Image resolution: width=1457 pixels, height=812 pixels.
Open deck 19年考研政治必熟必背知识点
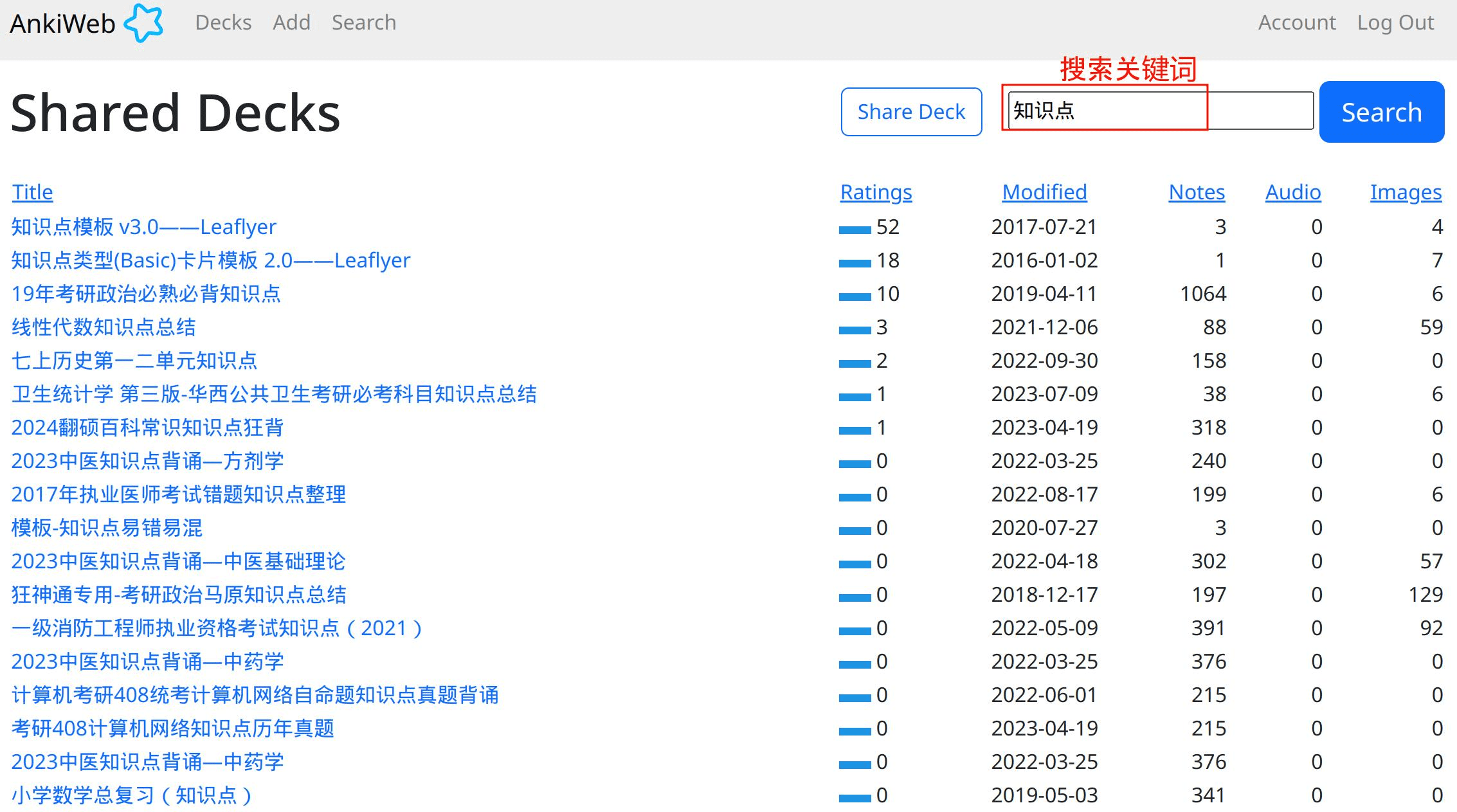click(x=147, y=294)
